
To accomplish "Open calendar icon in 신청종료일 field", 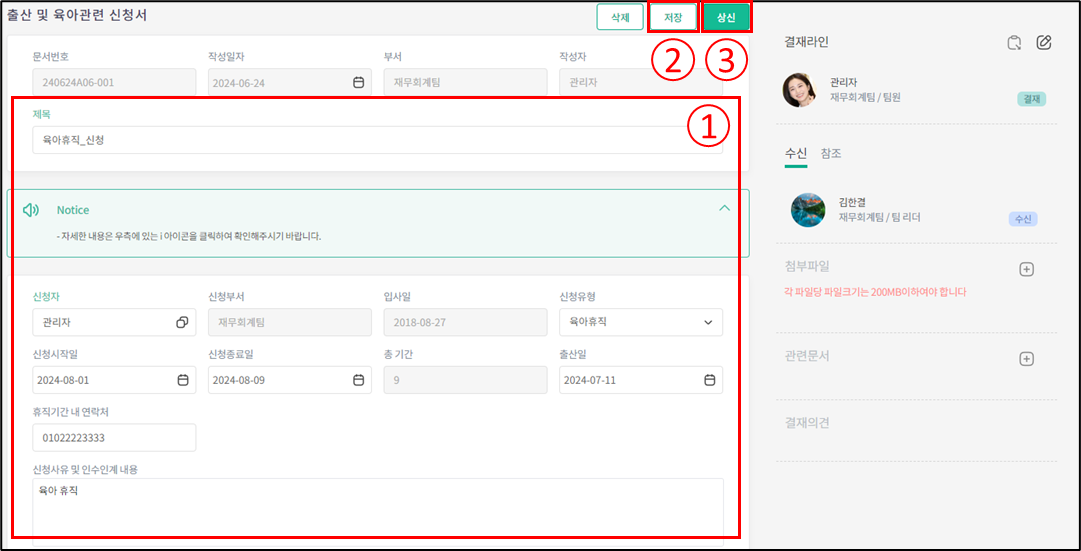I will (358, 380).
